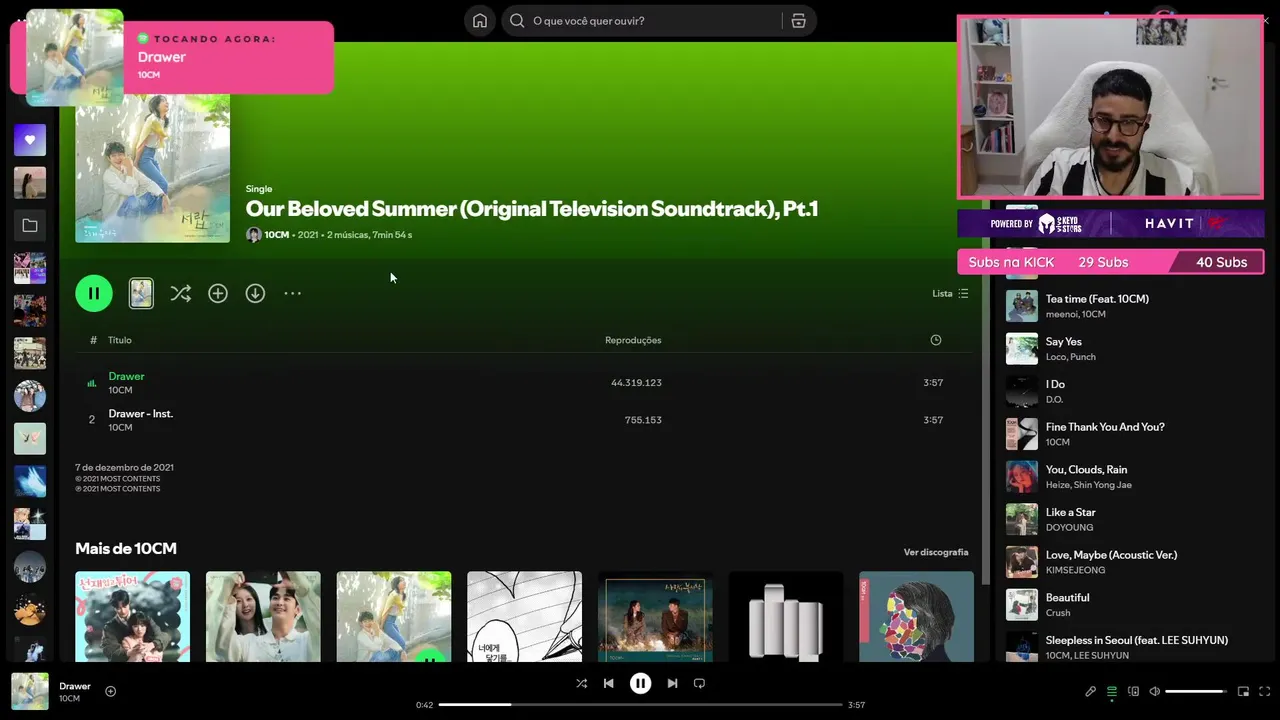Open Liked Songs heart in sidebar
This screenshot has width=1280, height=720.
coord(30,140)
